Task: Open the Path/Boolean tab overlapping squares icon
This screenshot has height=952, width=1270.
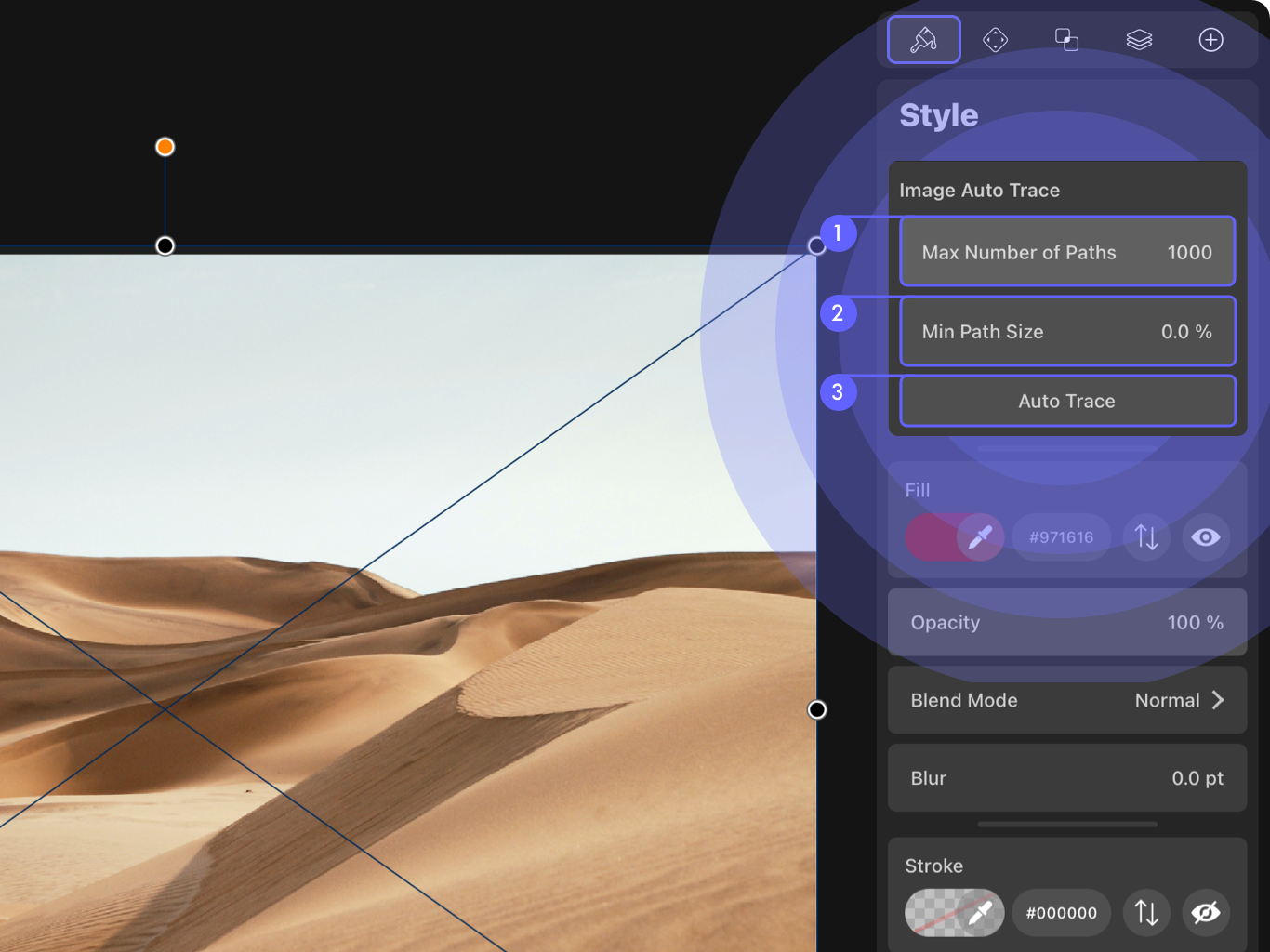Action: click(1067, 39)
